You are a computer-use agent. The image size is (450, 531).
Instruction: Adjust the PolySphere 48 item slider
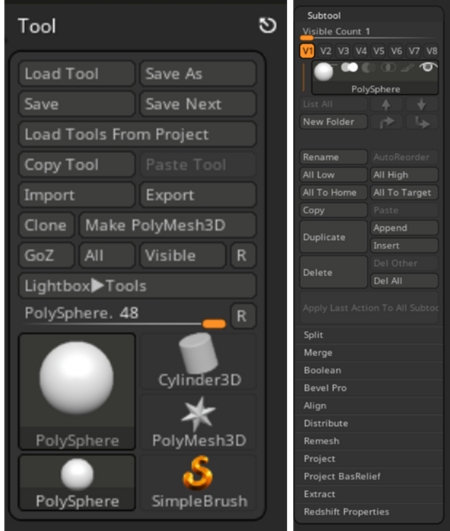pos(124,316)
